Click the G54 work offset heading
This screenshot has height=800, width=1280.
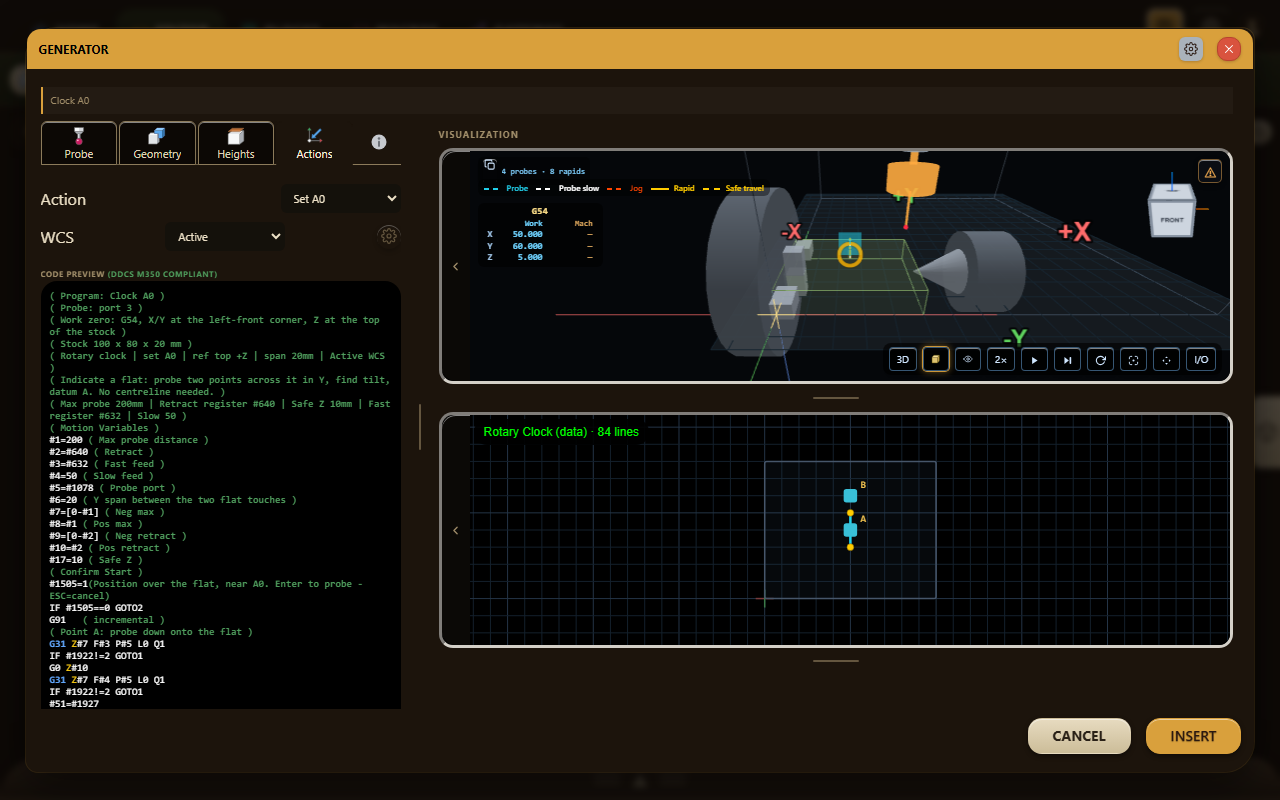(x=540, y=211)
